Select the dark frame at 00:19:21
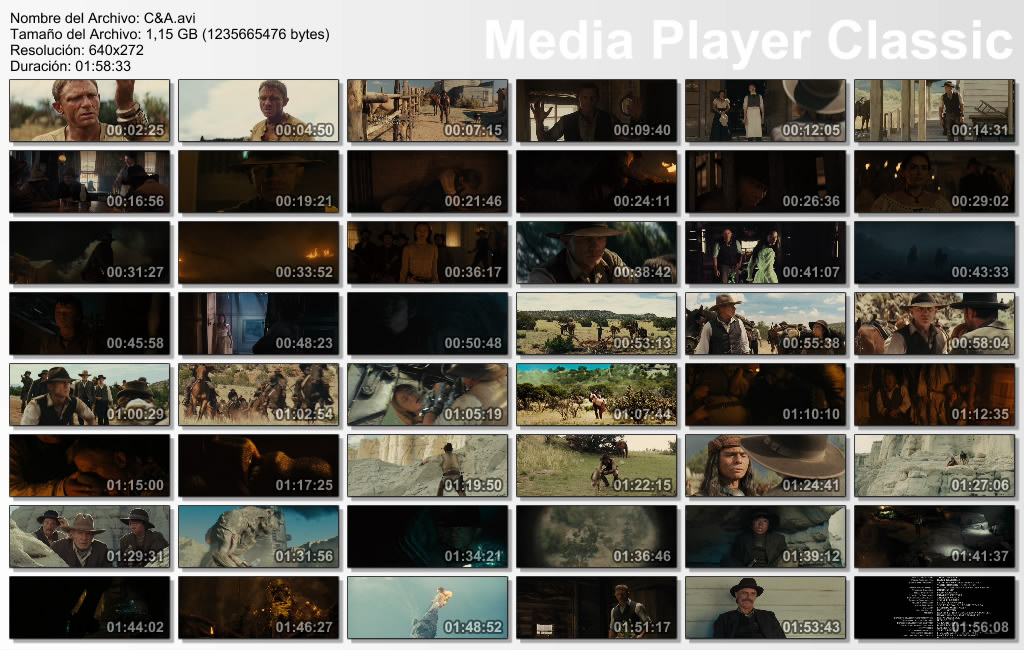 [x=259, y=182]
